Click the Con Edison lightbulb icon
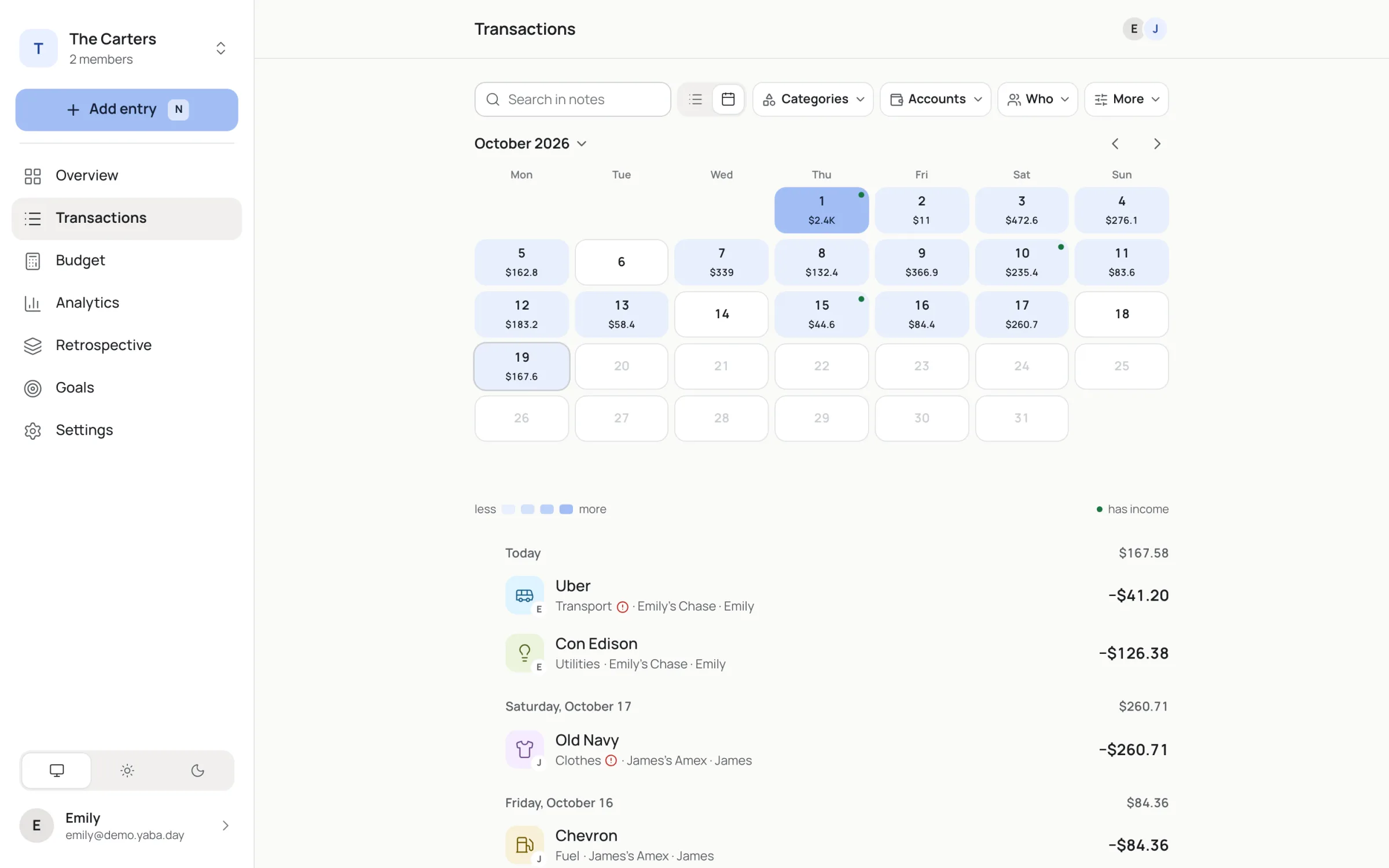 tap(524, 653)
